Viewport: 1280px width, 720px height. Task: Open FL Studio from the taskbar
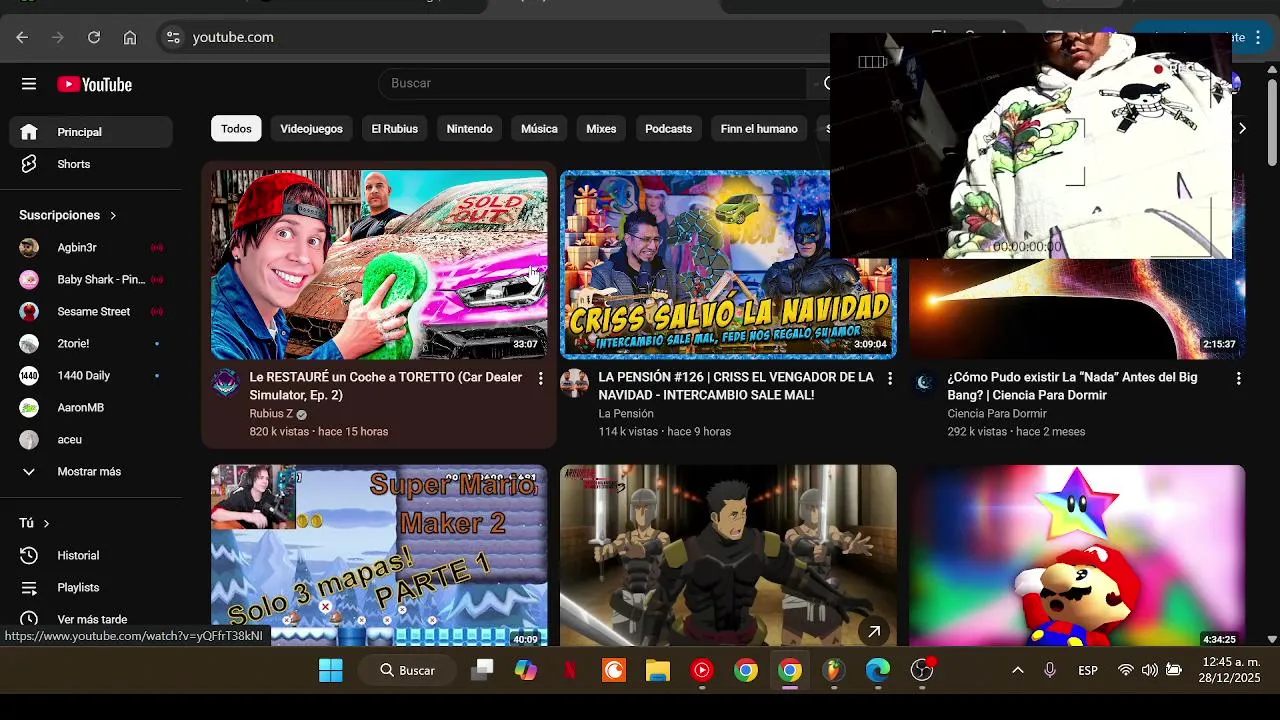click(x=834, y=671)
